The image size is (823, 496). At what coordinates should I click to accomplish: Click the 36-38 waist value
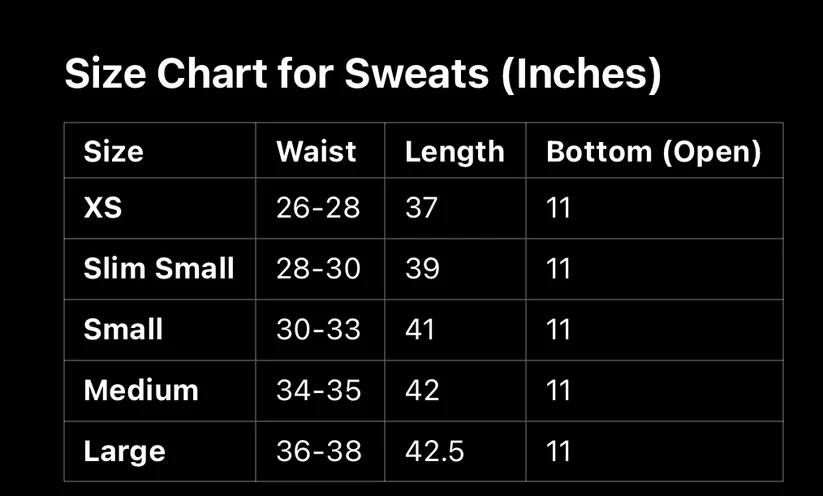[x=318, y=450]
